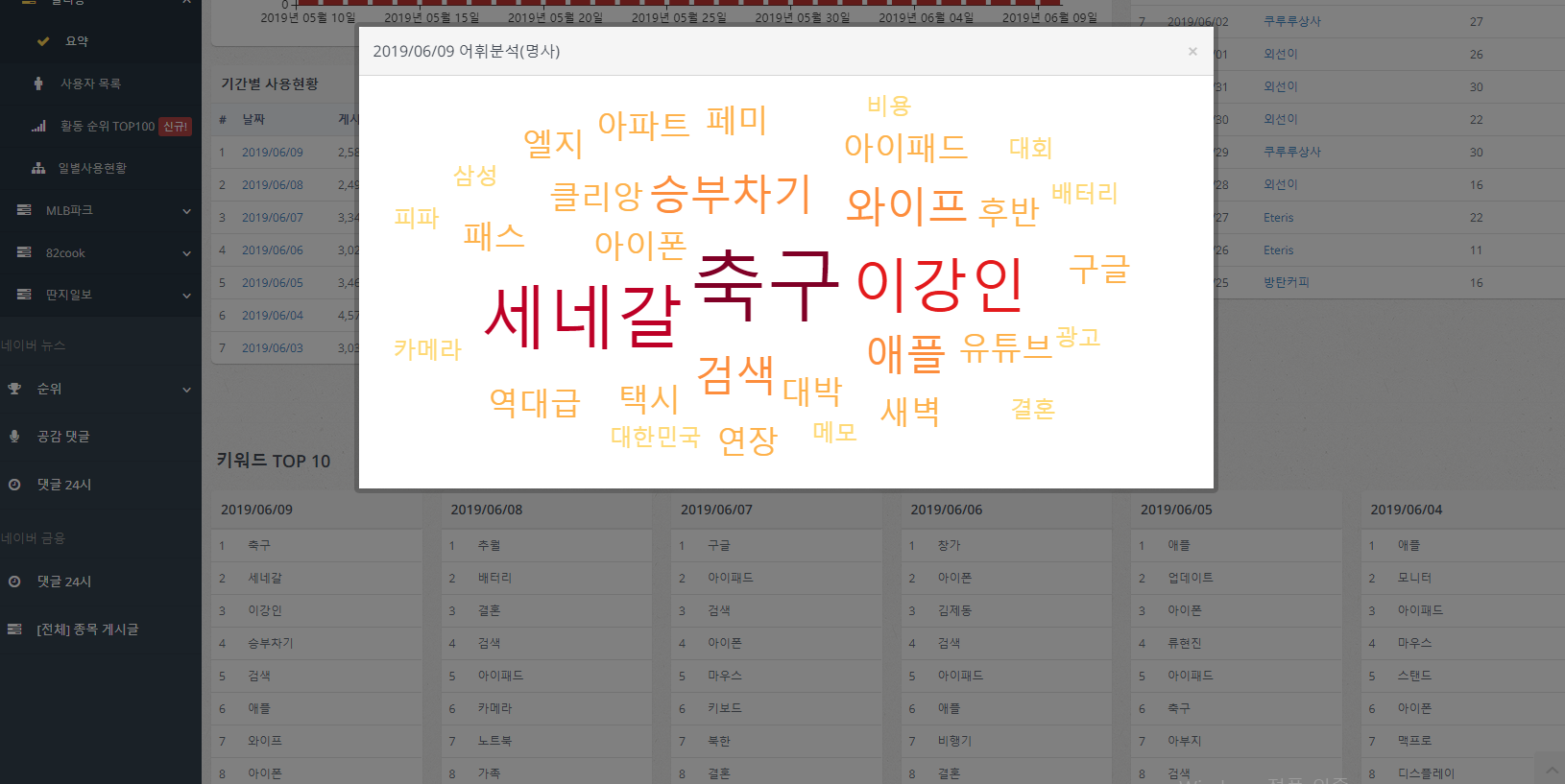Click the 신규! badge

pyautogui.click(x=175, y=127)
